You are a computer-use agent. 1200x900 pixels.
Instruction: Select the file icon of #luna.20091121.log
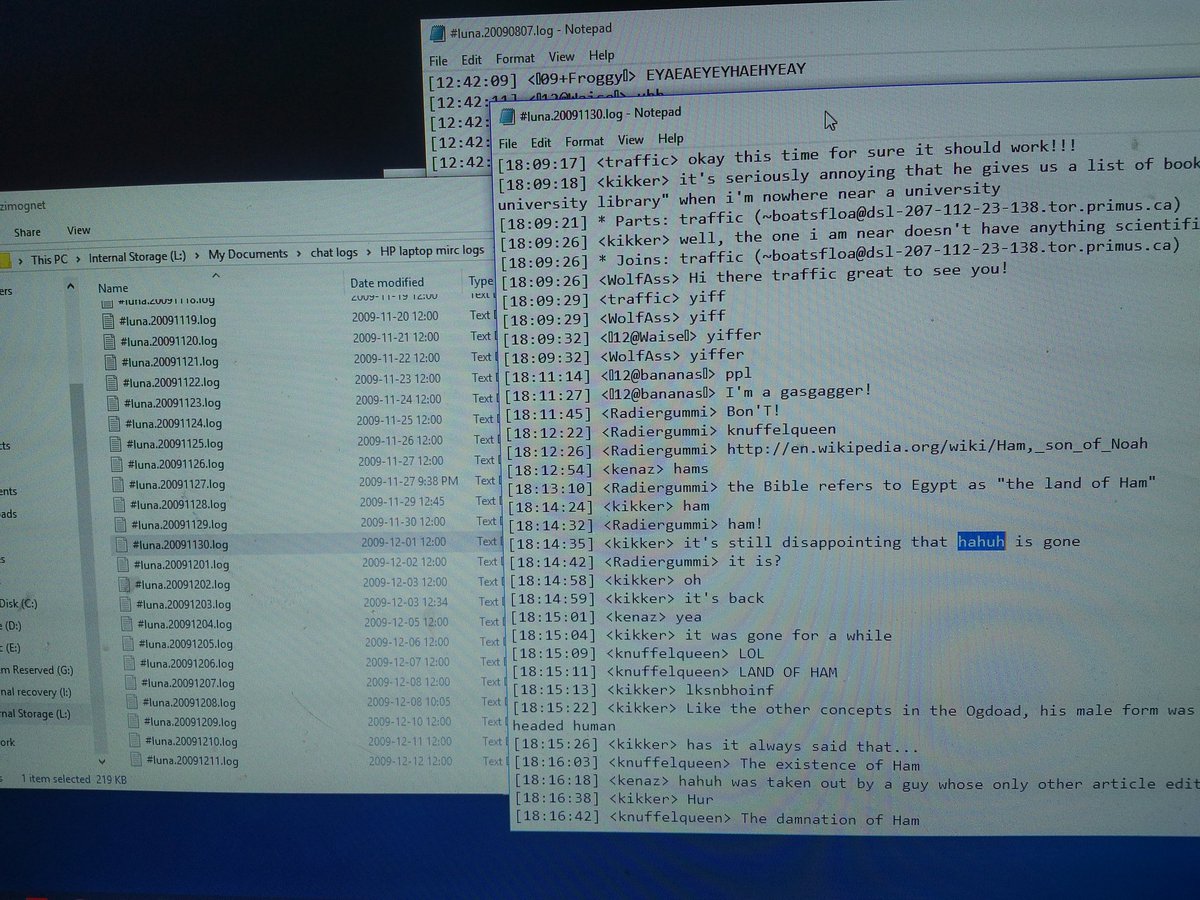coord(113,362)
